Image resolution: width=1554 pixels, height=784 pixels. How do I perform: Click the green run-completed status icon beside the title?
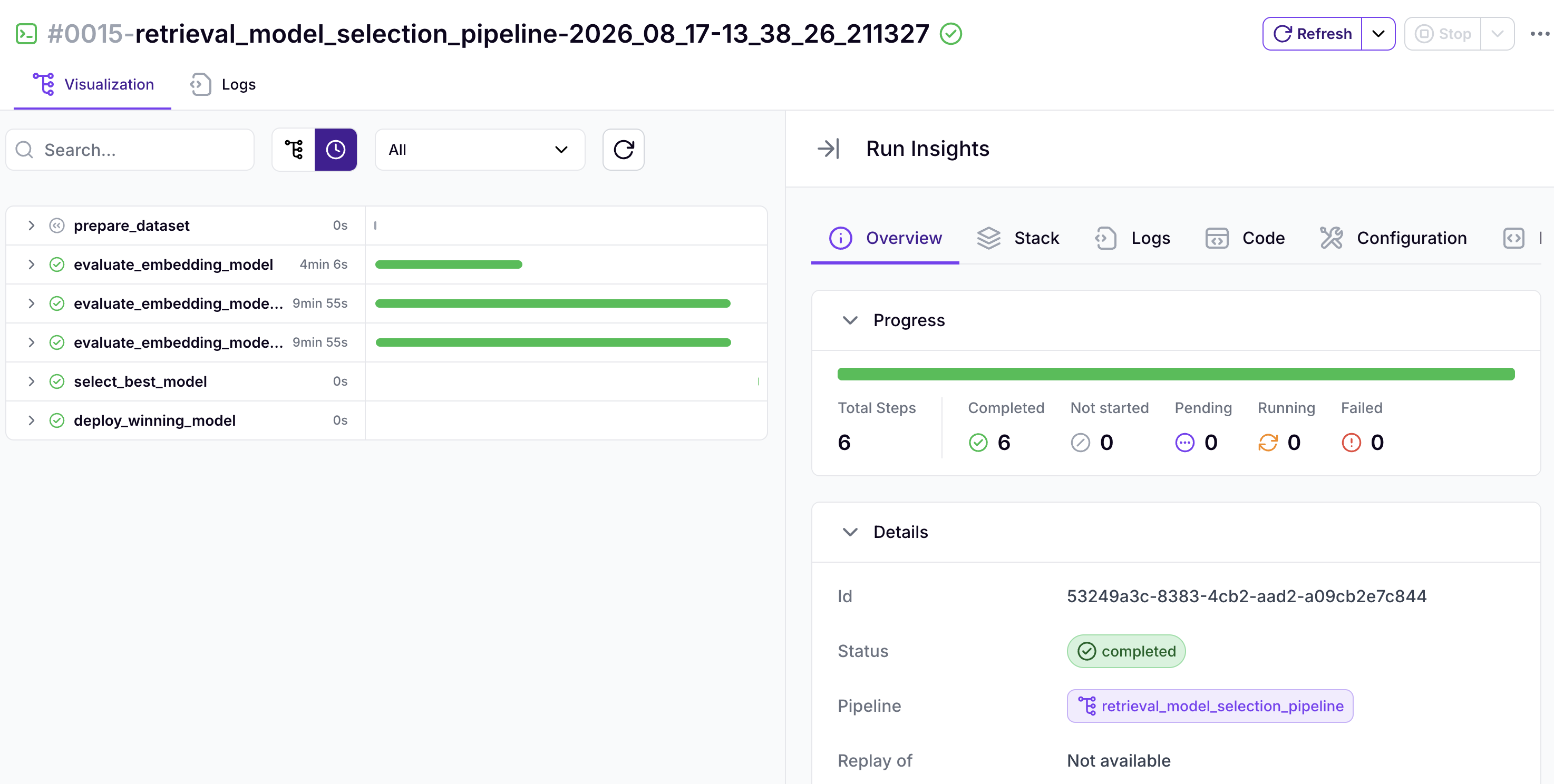(951, 34)
